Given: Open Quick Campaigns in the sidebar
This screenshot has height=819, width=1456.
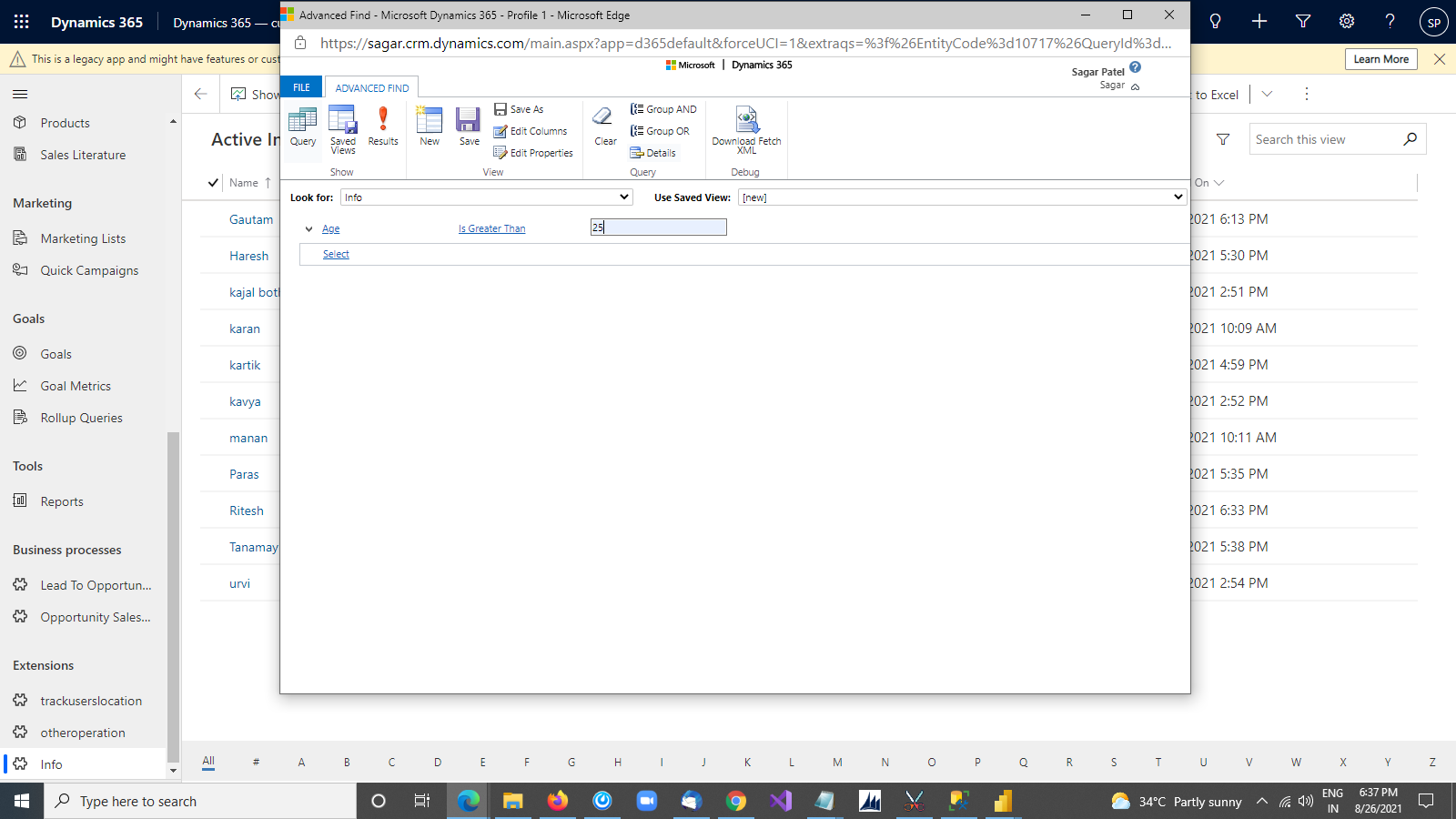Looking at the screenshot, I should (x=89, y=270).
